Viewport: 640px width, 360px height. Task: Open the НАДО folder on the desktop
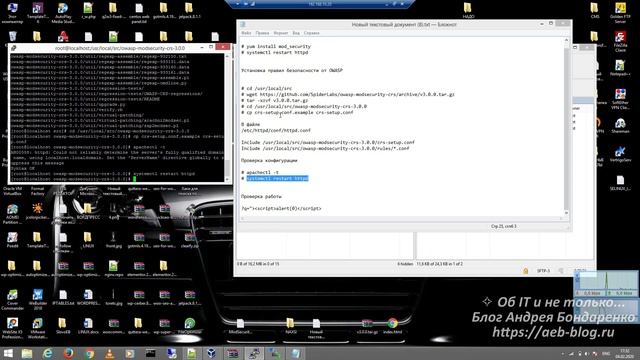pyautogui.click(x=468, y=11)
